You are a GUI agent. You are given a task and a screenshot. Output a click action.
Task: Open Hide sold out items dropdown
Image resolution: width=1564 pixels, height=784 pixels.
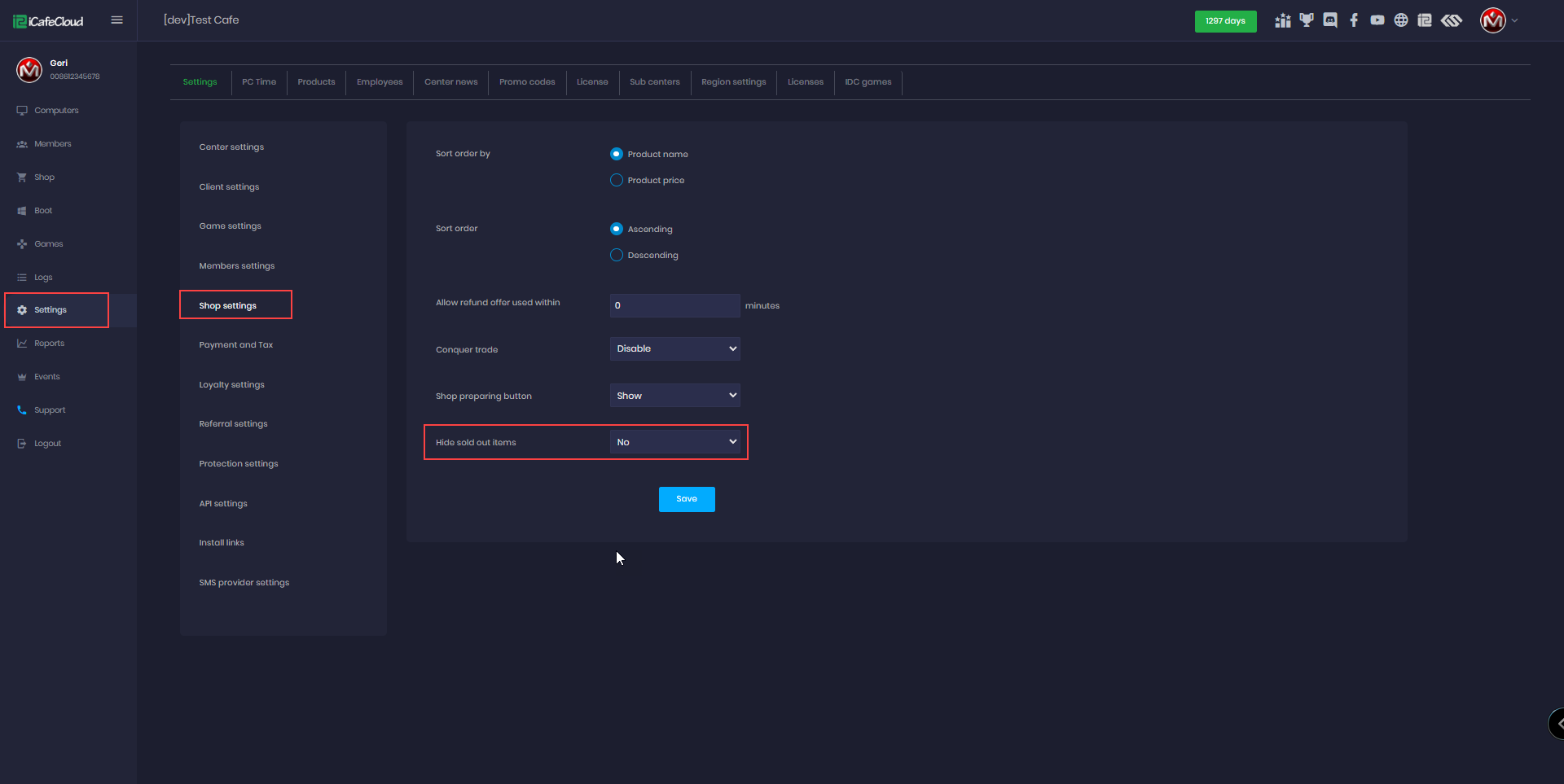click(x=674, y=442)
